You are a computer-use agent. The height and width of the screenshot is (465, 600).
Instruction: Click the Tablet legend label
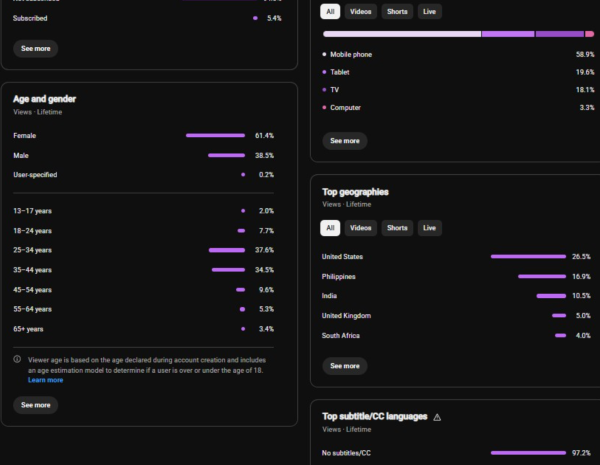coord(340,72)
